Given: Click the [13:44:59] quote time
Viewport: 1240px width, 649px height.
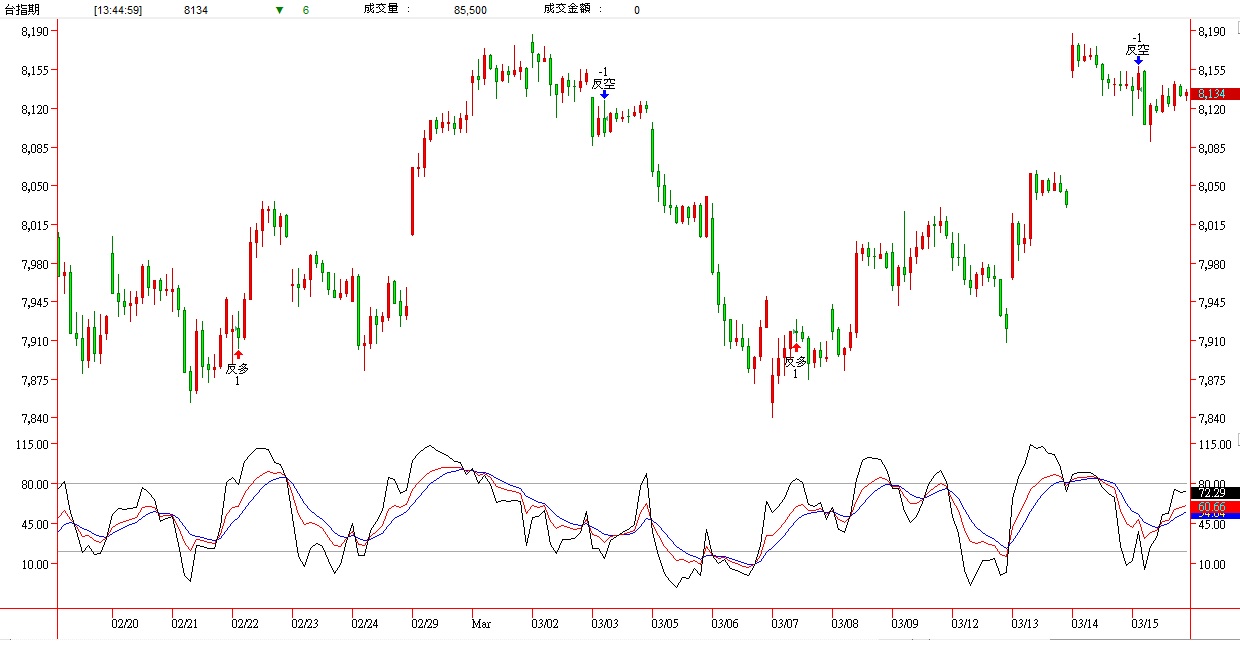Looking at the screenshot, I should click(x=120, y=10).
